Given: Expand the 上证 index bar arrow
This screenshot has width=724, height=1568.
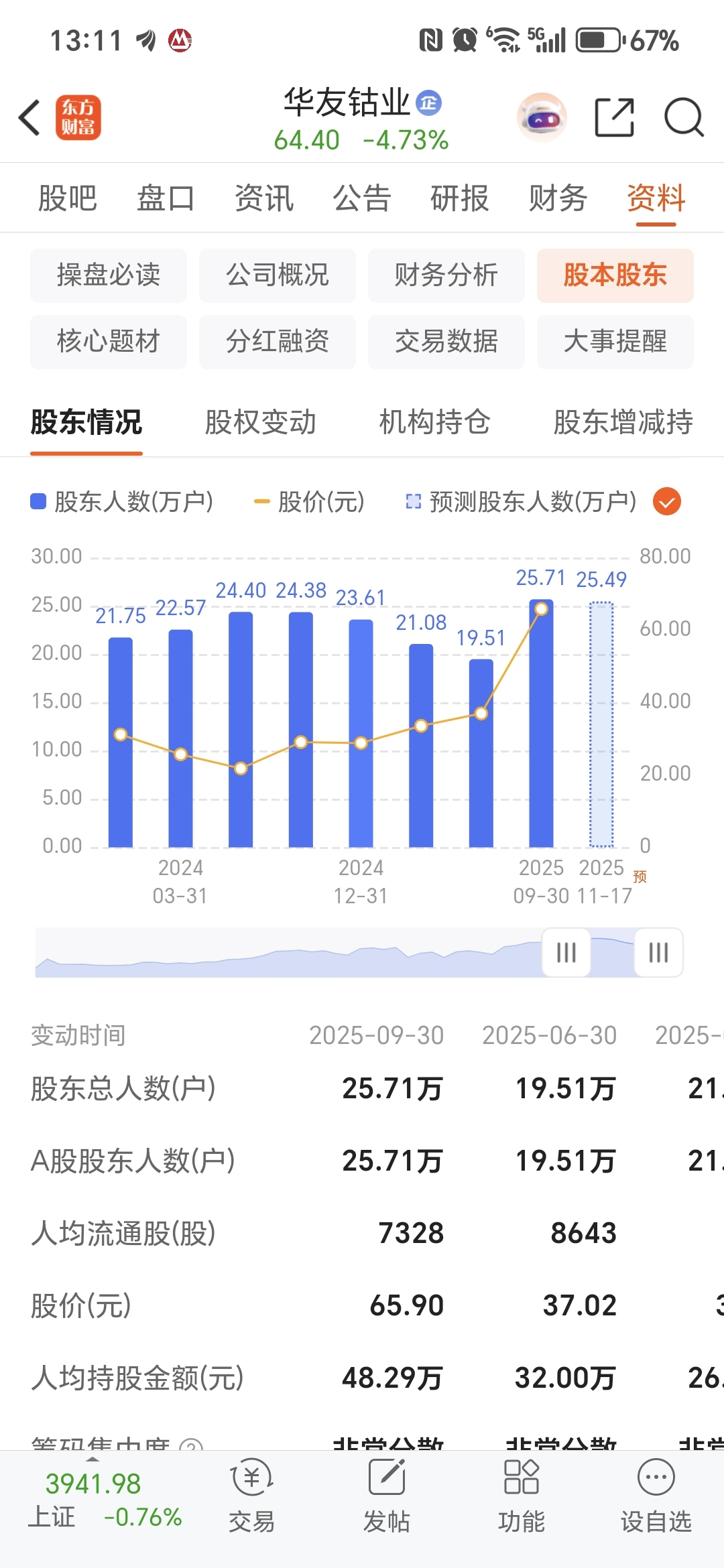Looking at the screenshot, I should (93, 1459).
